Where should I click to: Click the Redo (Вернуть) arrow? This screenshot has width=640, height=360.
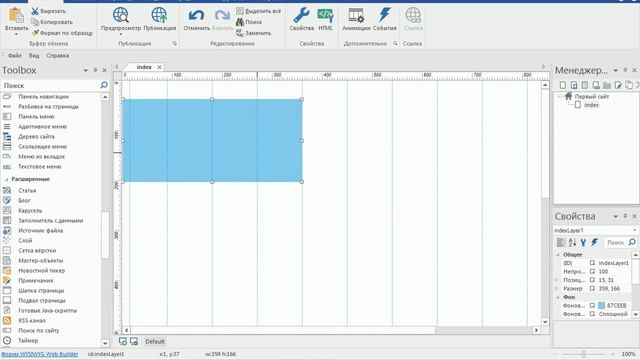[x=222, y=16]
